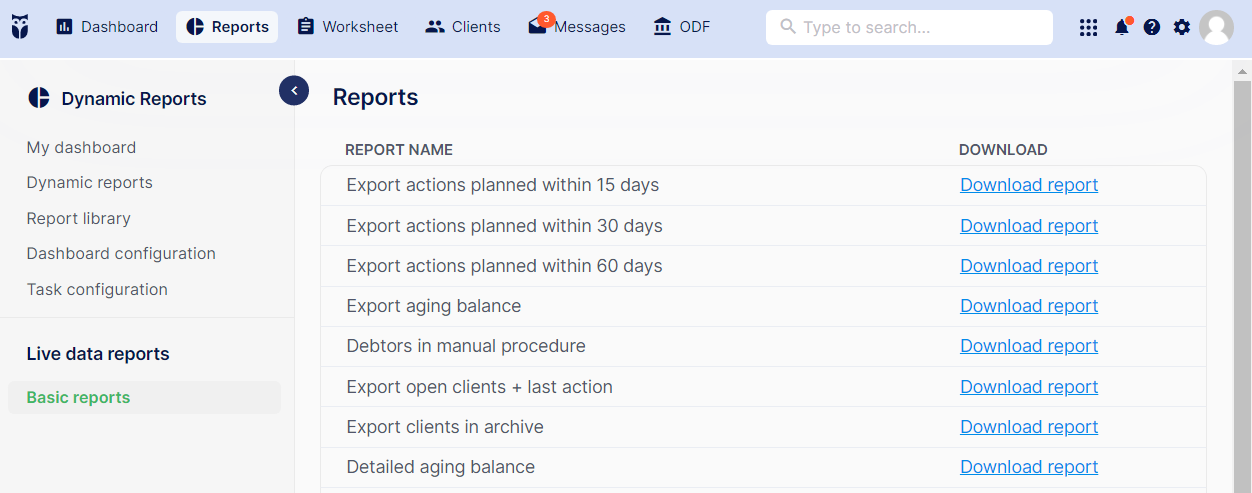Open the settings gear icon

pos(1182,27)
